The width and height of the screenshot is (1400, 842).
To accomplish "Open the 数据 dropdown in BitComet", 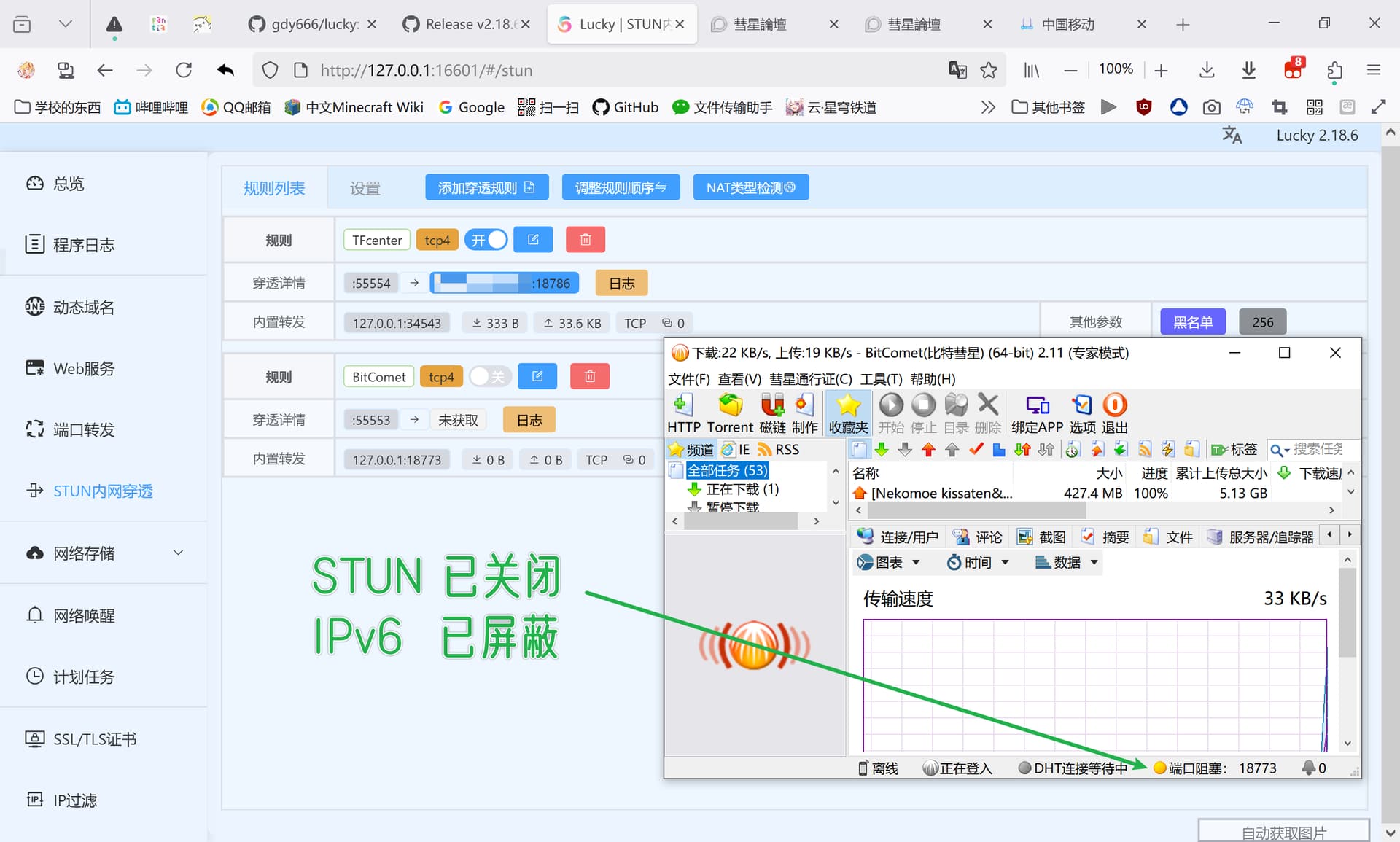I will click(x=1066, y=562).
